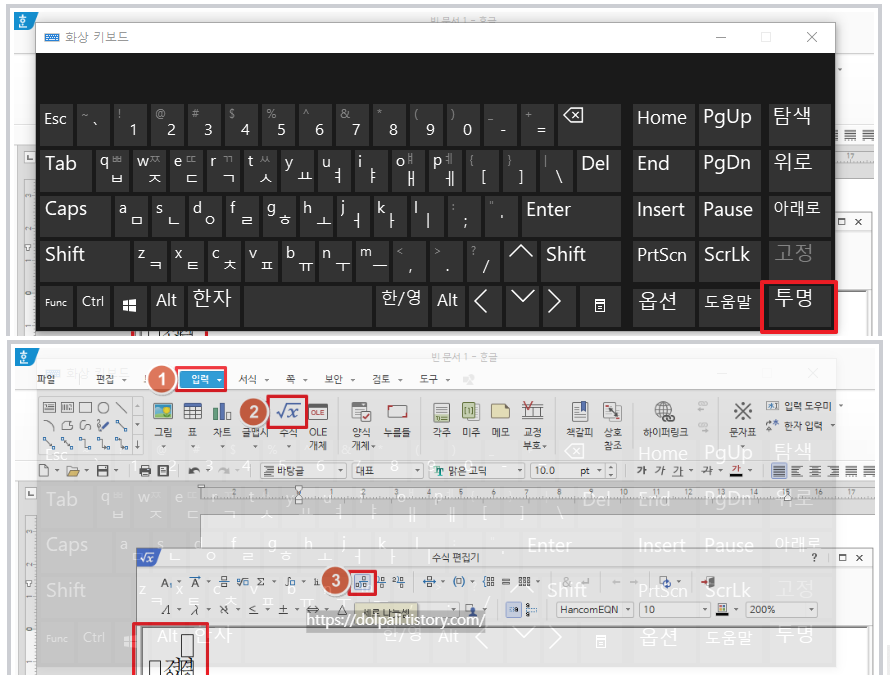Toggle the Caps key on the opaque keyboard
890x675 pixels.
click(x=75, y=216)
